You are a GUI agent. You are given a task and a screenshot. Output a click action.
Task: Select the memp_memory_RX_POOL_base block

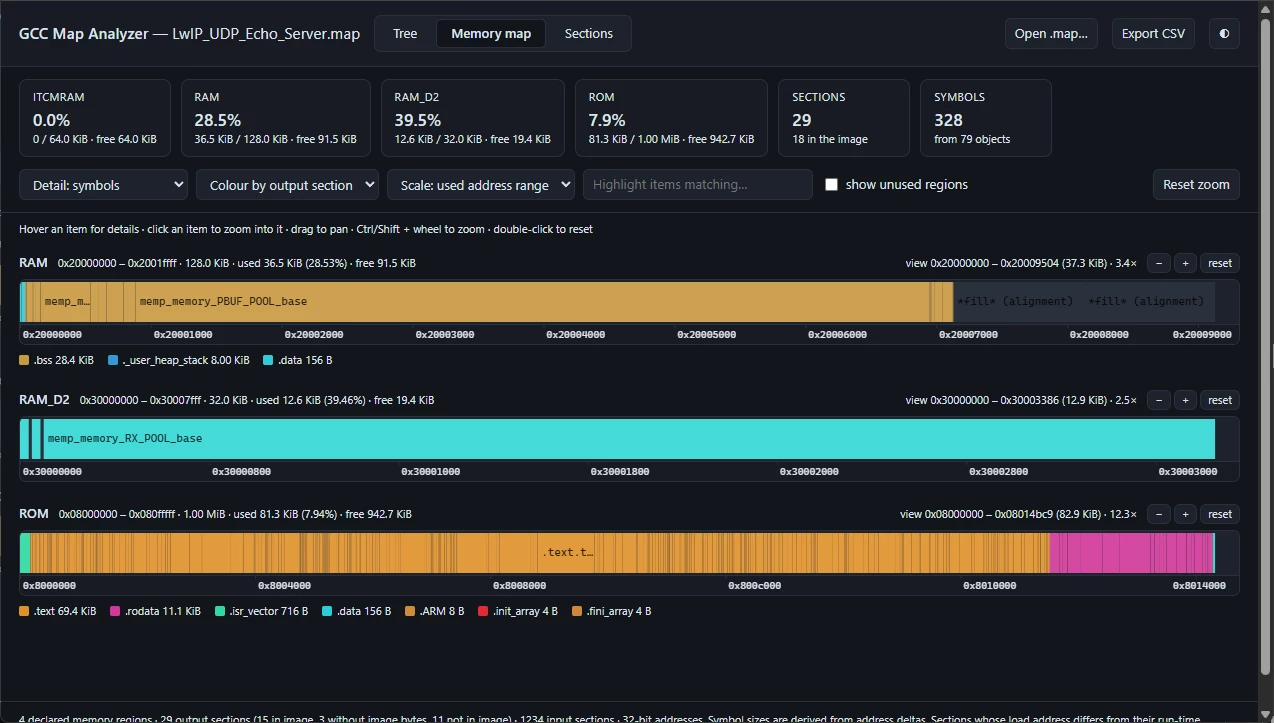coord(628,438)
